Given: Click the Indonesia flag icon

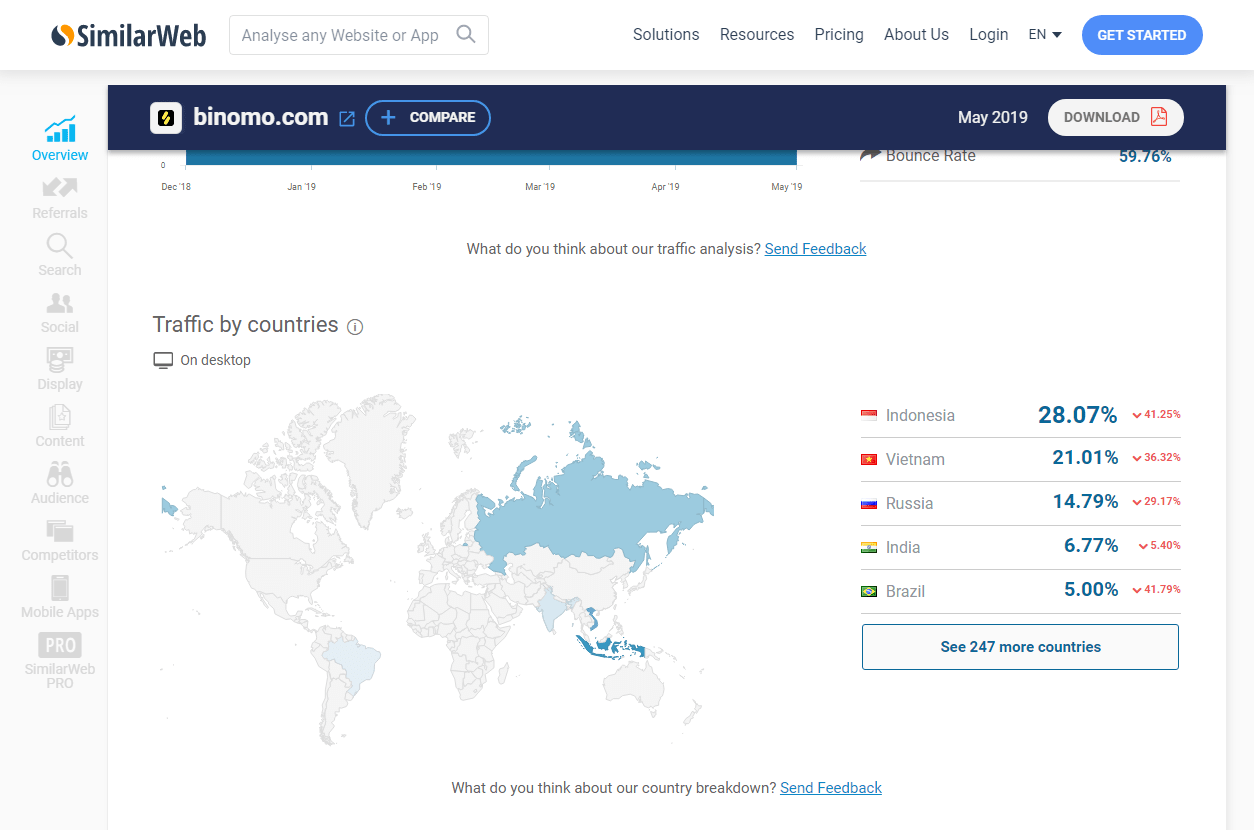Looking at the screenshot, I should [x=869, y=415].
